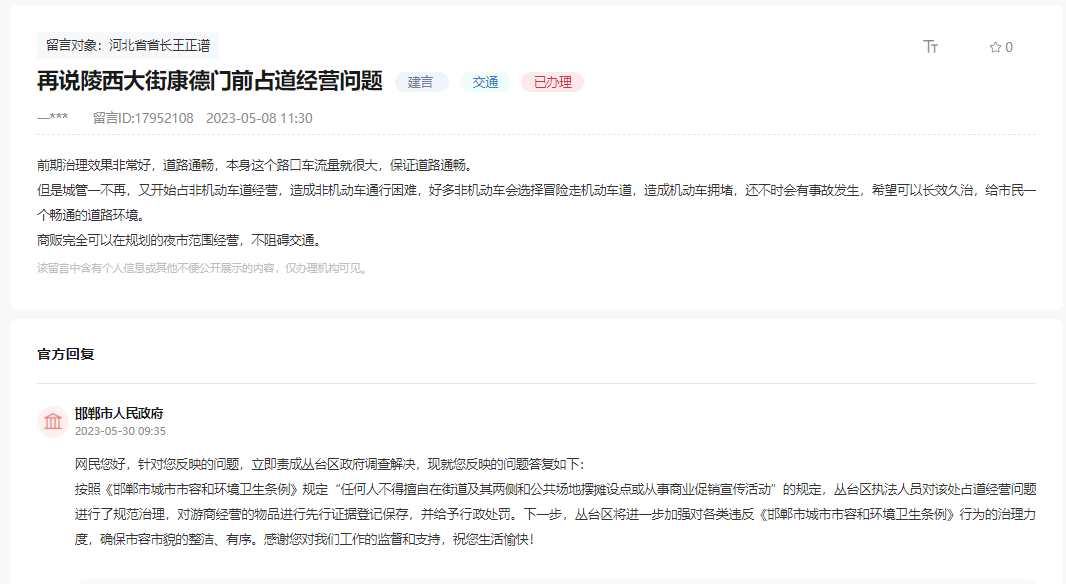The width and height of the screenshot is (1066, 584).
Task: Click the gray privacy notice 该留言中含有个人信息
Action: click(203, 269)
